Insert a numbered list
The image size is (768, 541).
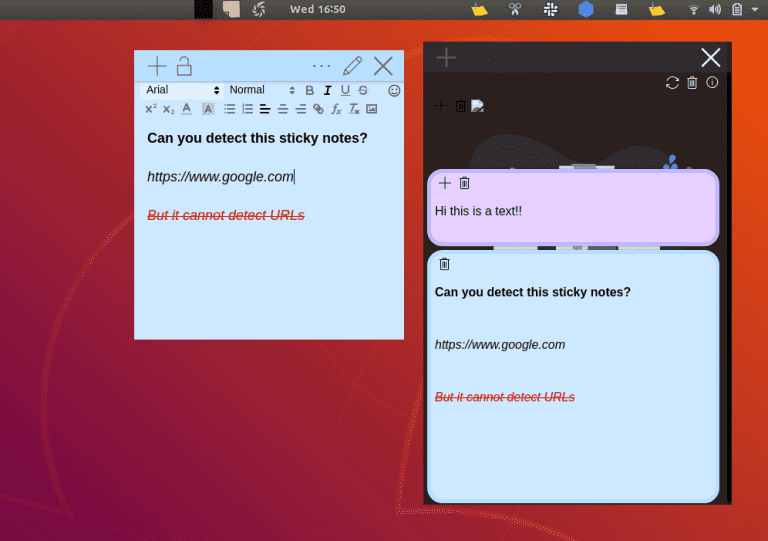(x=247, y=109)
